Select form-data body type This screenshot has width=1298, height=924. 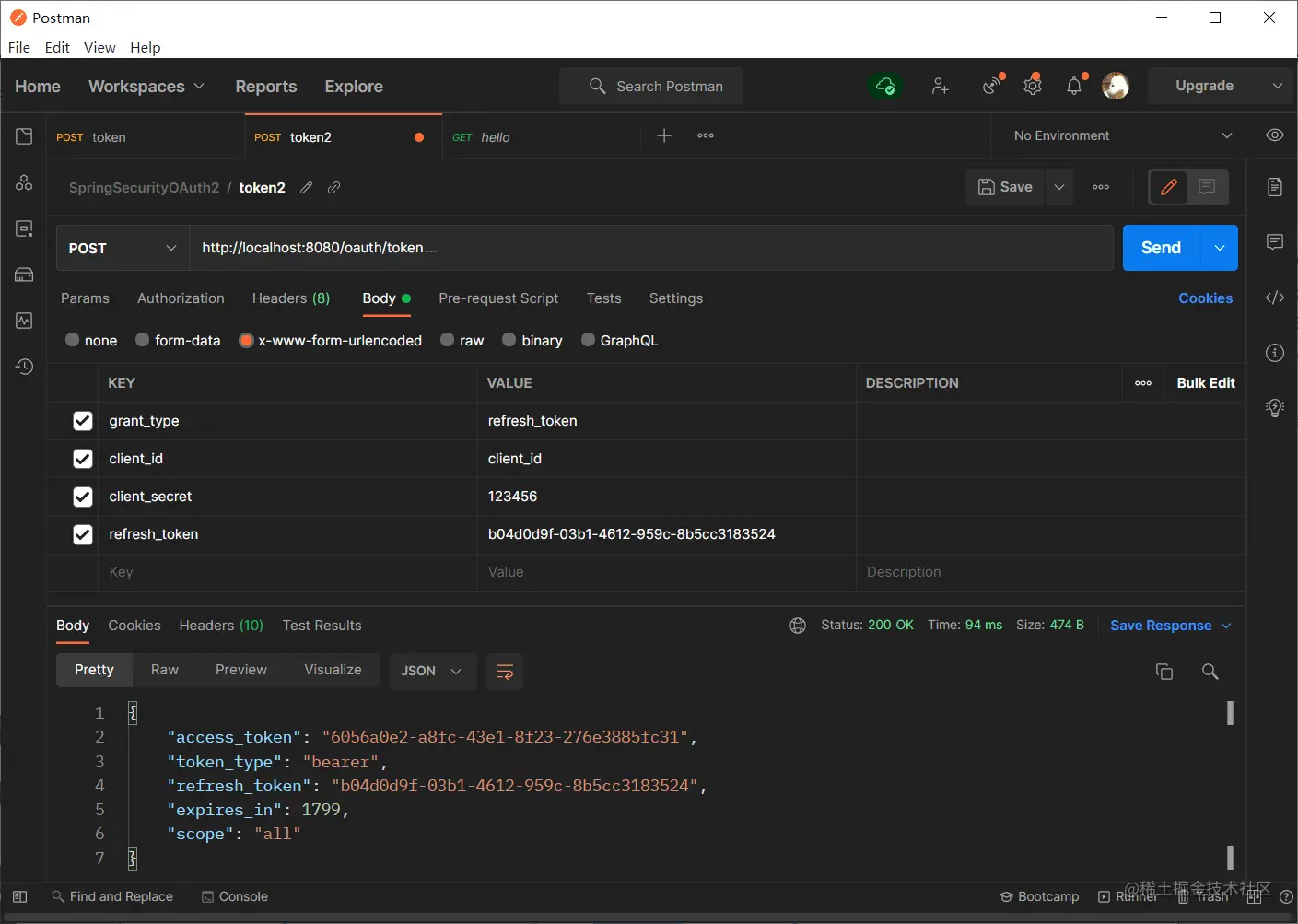(x=143, y=340)
